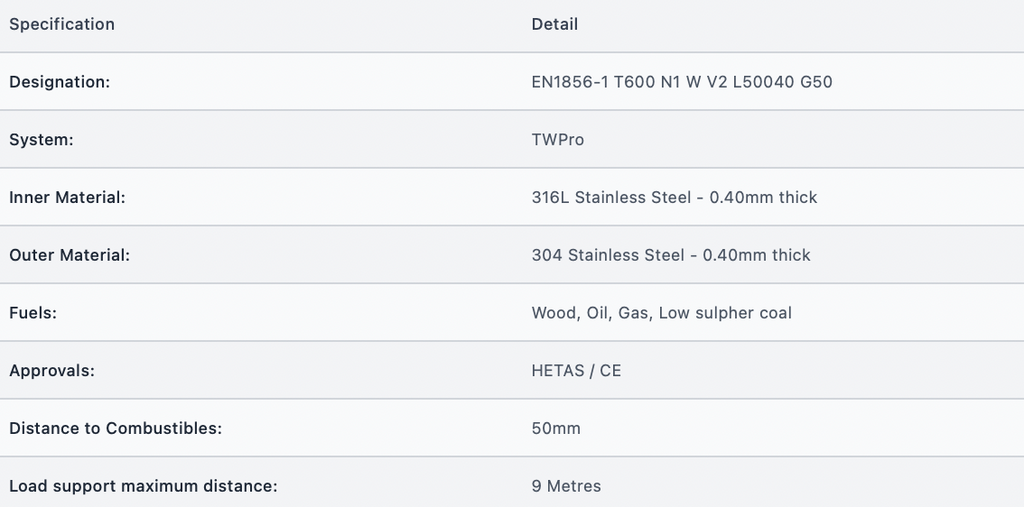Click Low sulpher coal text
Screen dimensions: 1024x507
point(725,313)
